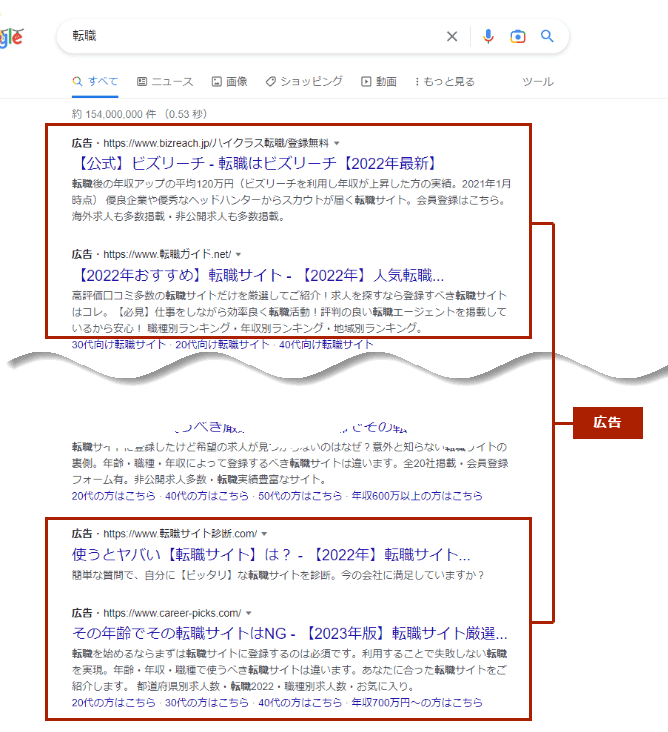Viewport: 668px width, 732px height.
Task: Follow the 40代向け転職サイト sitelink
Action: (326, 345)
